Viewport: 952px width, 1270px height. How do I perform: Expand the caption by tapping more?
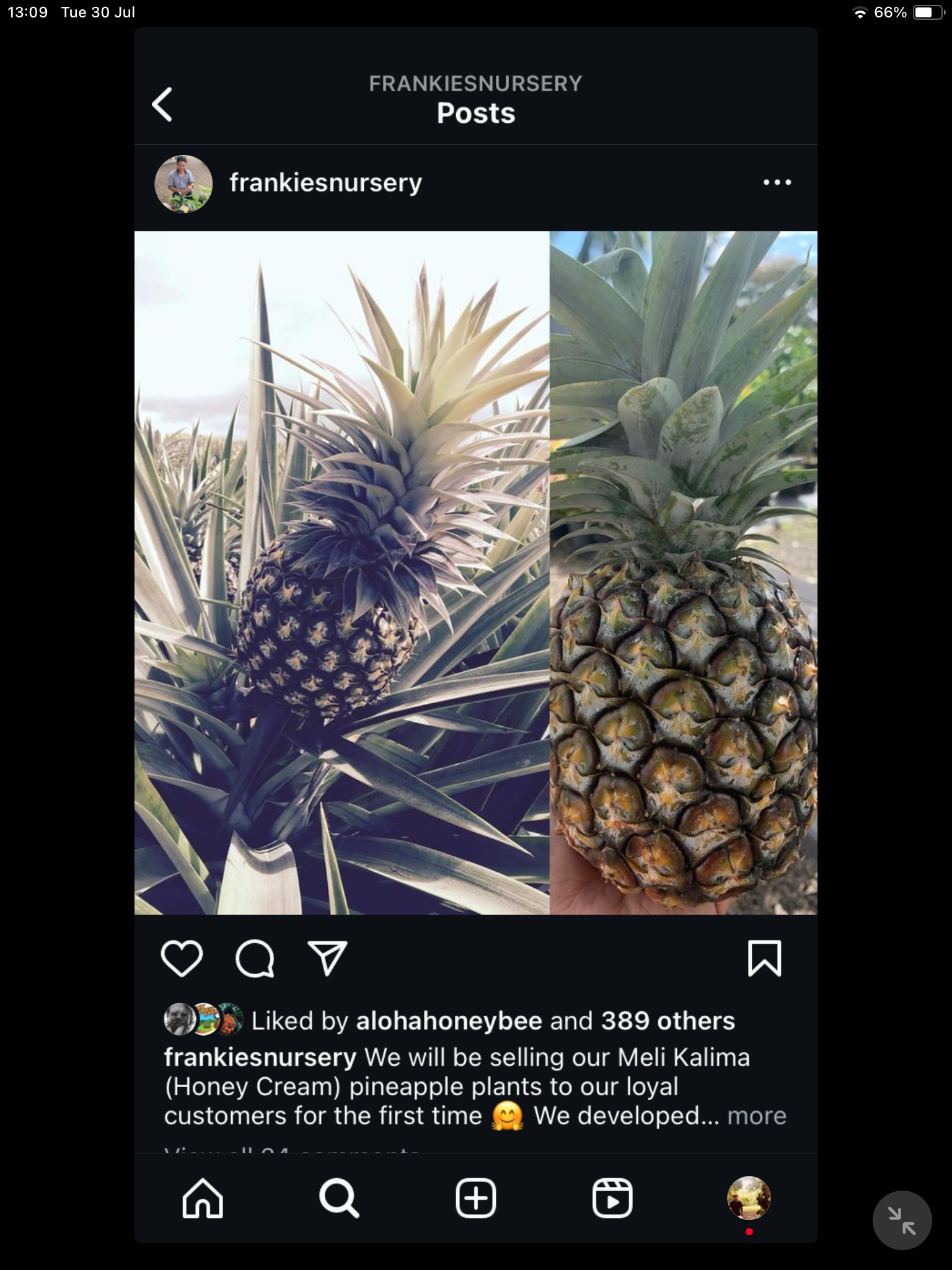[x=757, y=1116]
